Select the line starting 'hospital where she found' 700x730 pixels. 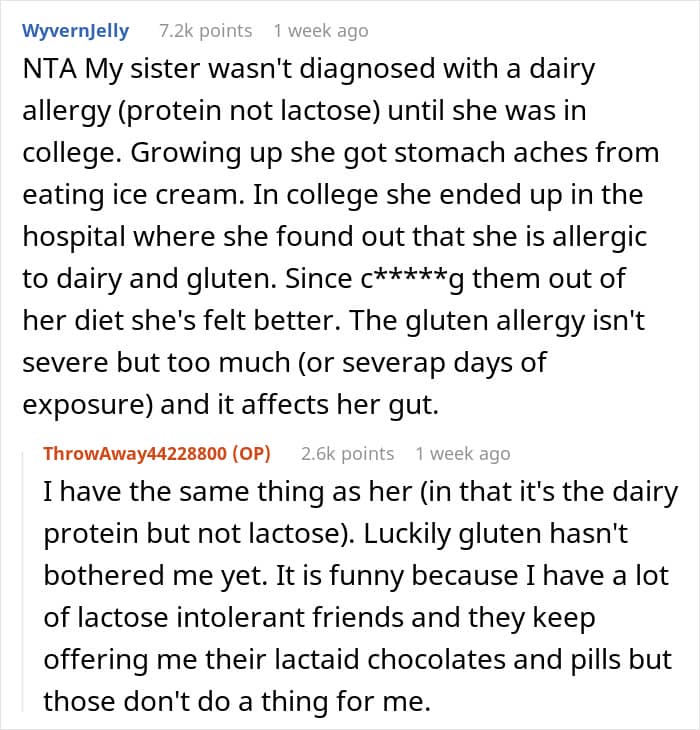pyautogui.click(x=335, y=237)
